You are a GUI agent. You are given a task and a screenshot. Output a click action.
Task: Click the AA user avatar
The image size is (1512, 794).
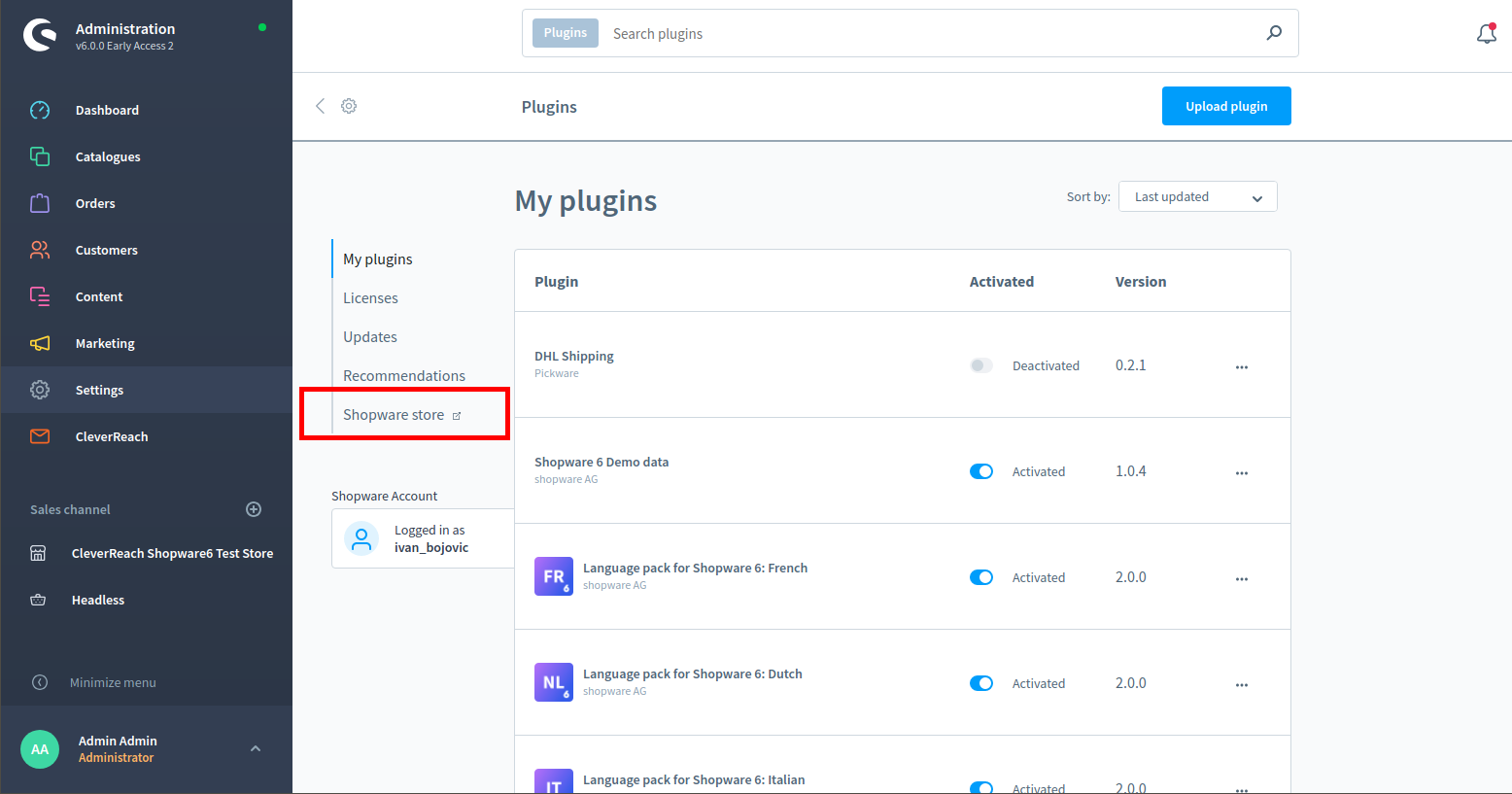pos(40,749)
